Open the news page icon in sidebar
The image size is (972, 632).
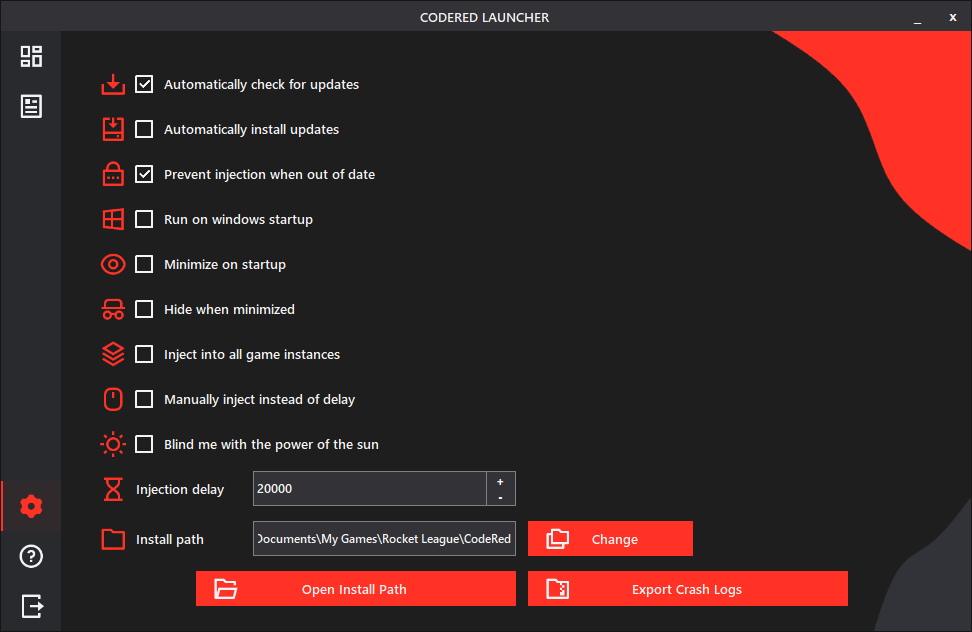pos(31,107)
